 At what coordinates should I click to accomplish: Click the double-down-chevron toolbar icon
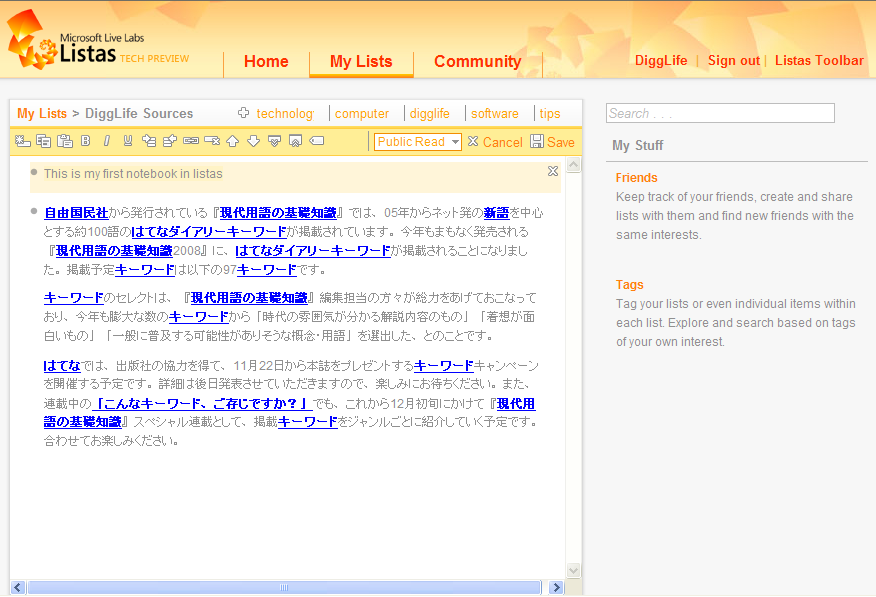click(274, 141)
